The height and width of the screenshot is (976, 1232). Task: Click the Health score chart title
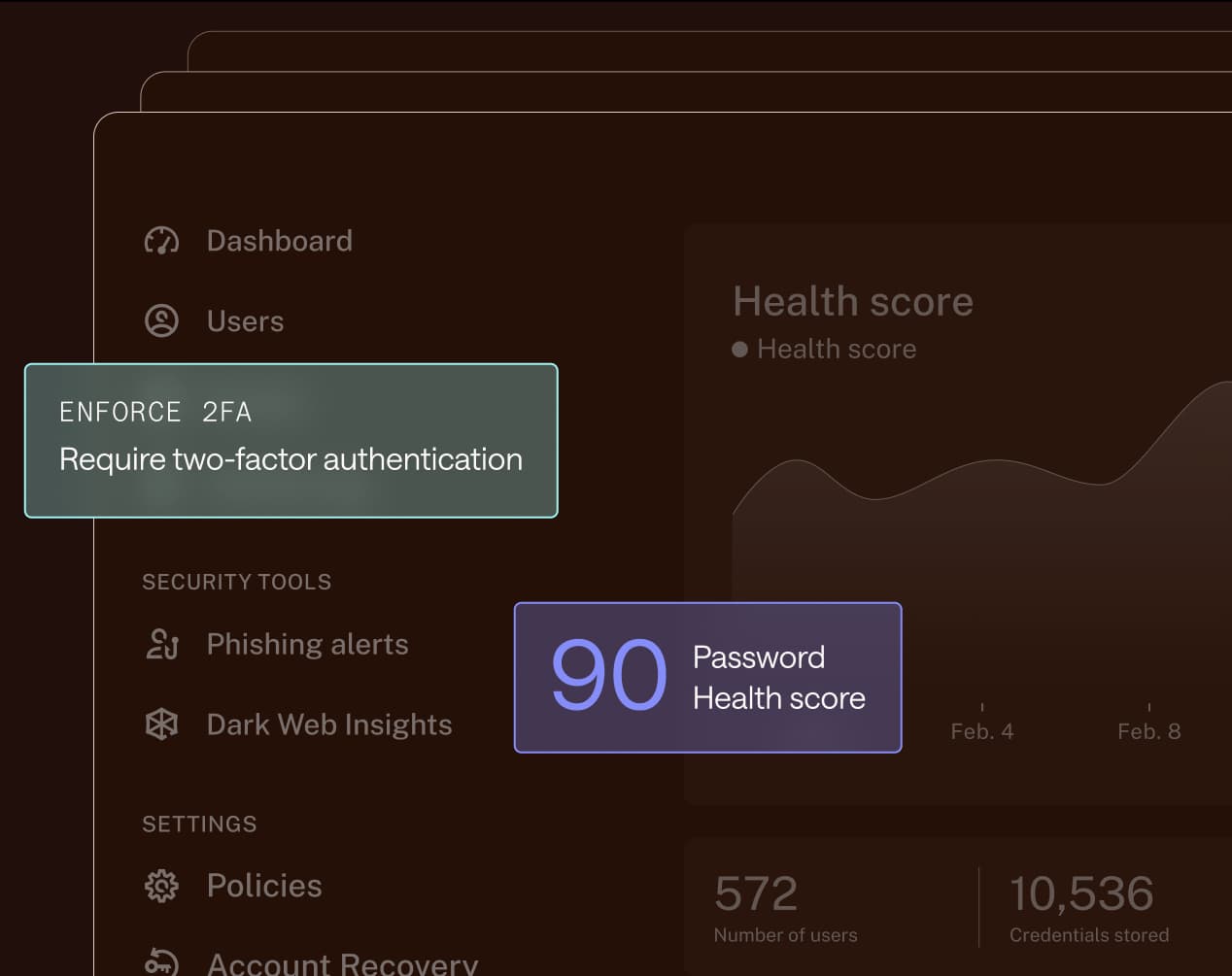click(852, 301)
